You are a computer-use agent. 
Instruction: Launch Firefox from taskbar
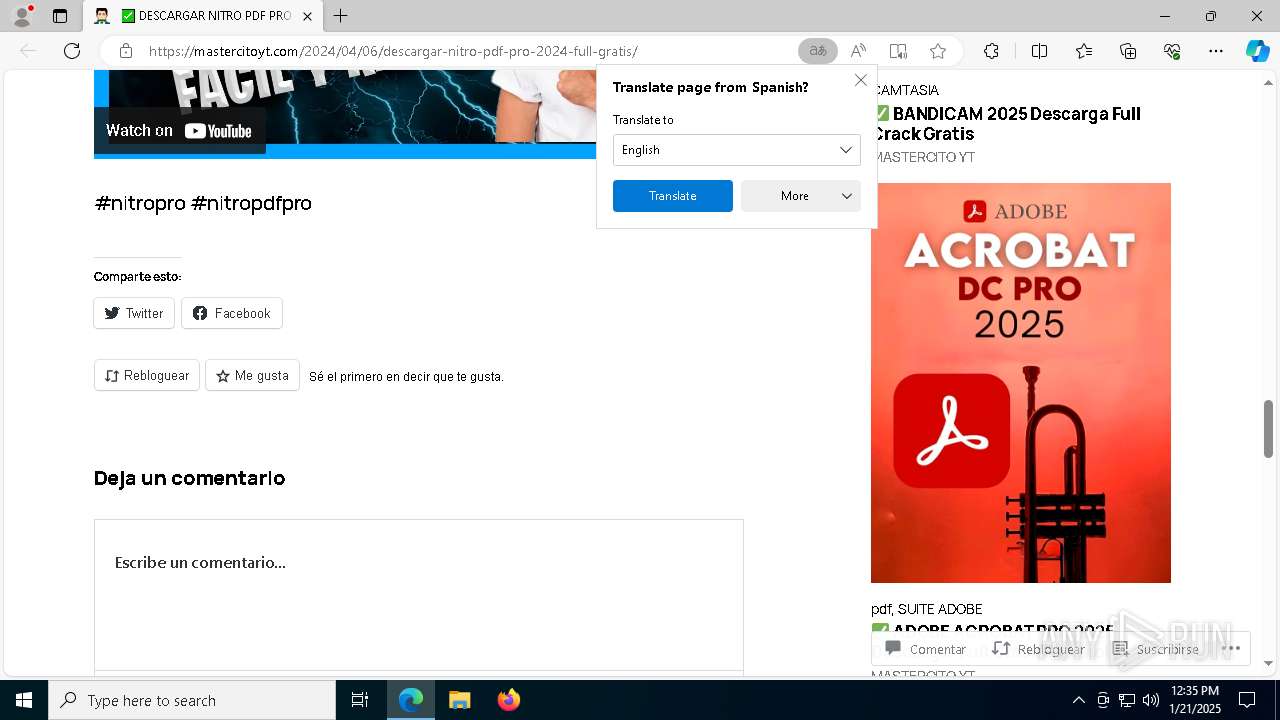pos(508,700)
